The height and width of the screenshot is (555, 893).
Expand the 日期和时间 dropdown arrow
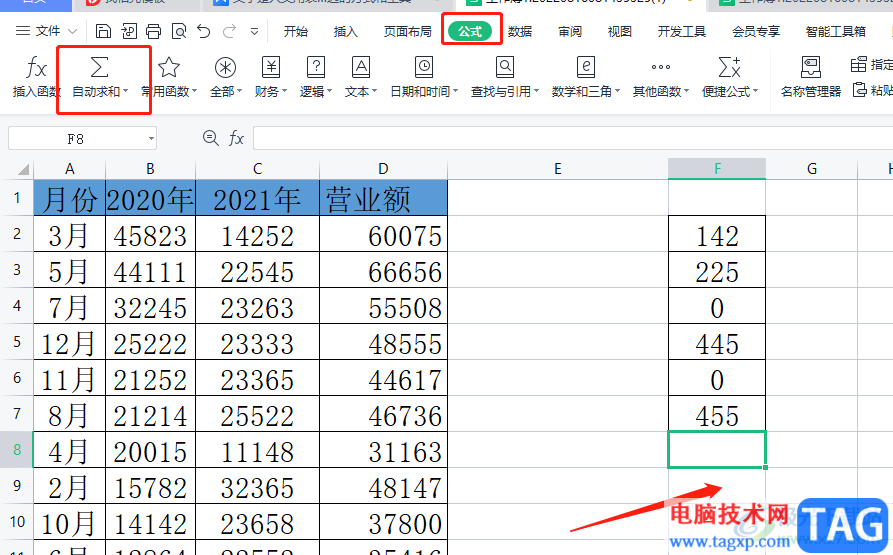455,91
